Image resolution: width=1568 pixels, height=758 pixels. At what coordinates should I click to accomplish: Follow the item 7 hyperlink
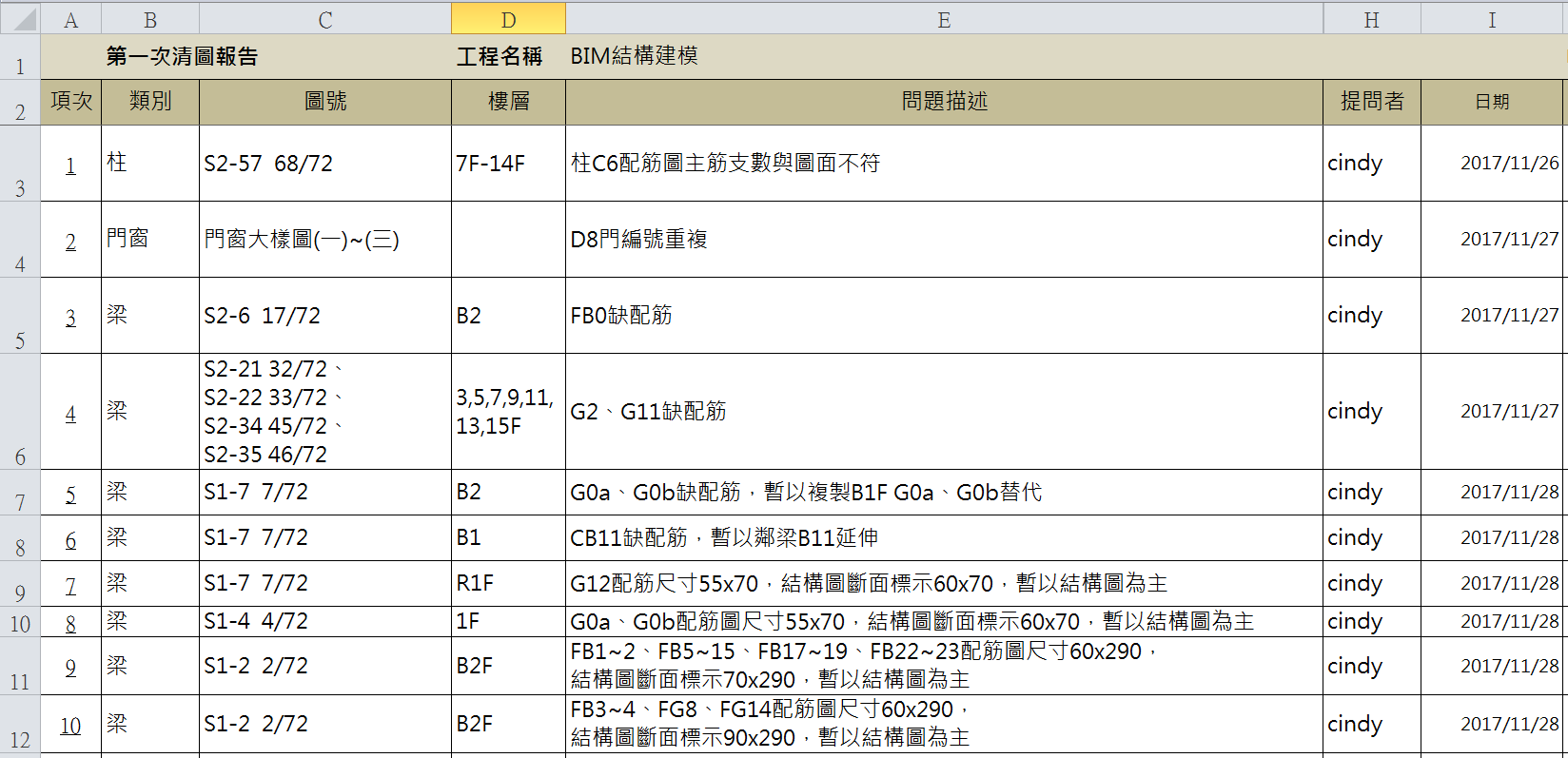tap(70, 585)
